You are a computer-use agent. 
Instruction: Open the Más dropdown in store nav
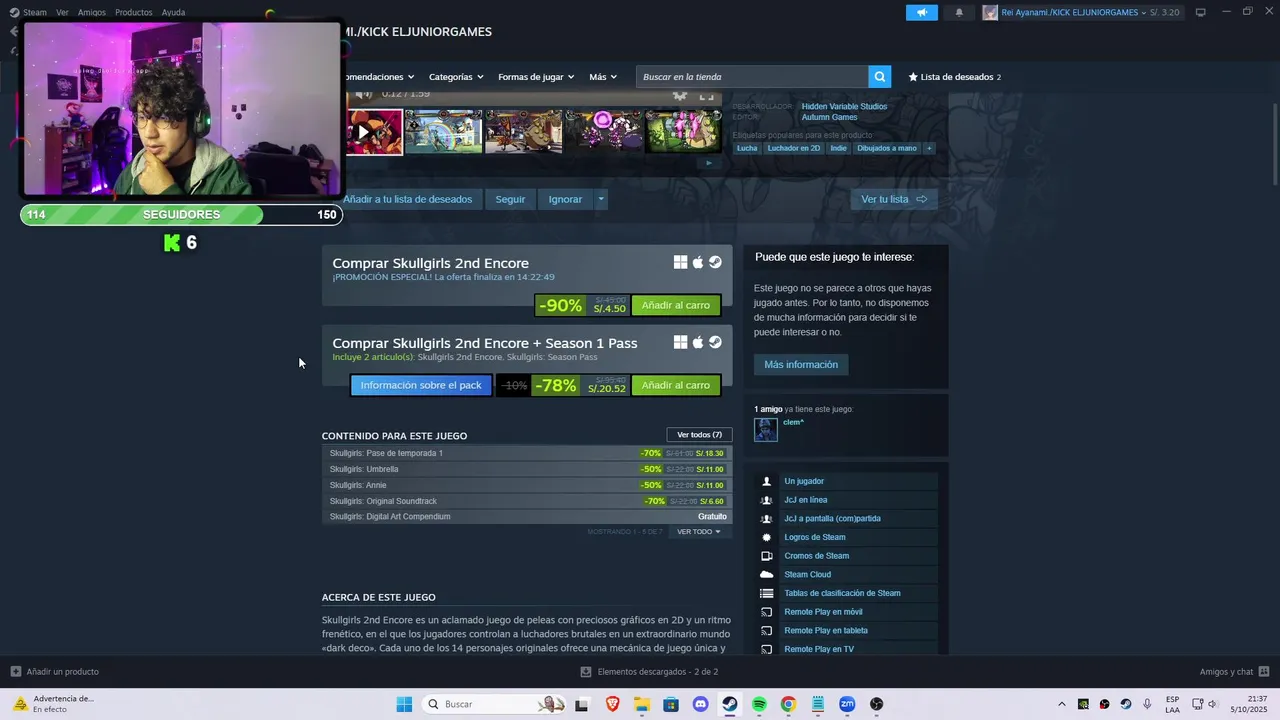tap(603, 77)
